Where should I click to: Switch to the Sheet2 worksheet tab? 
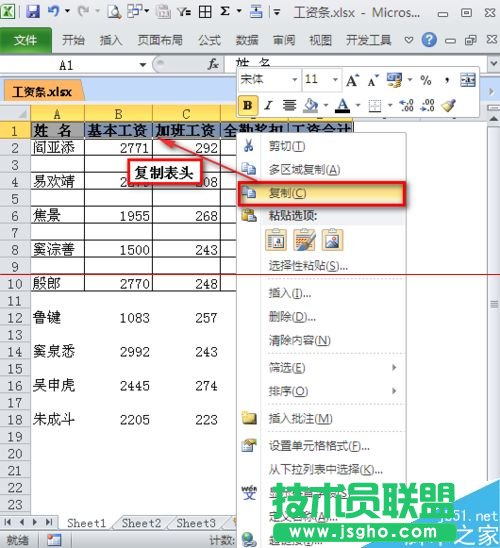pyautogui.click(x=141, y=523)
